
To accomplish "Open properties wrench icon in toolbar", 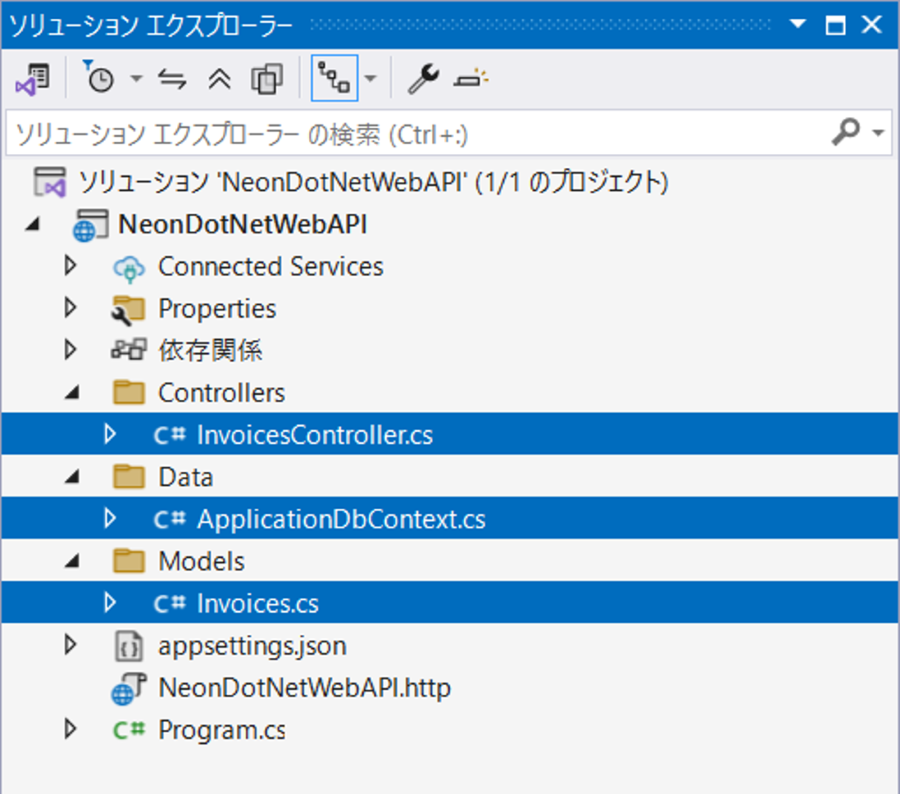I will coord(423,79).
